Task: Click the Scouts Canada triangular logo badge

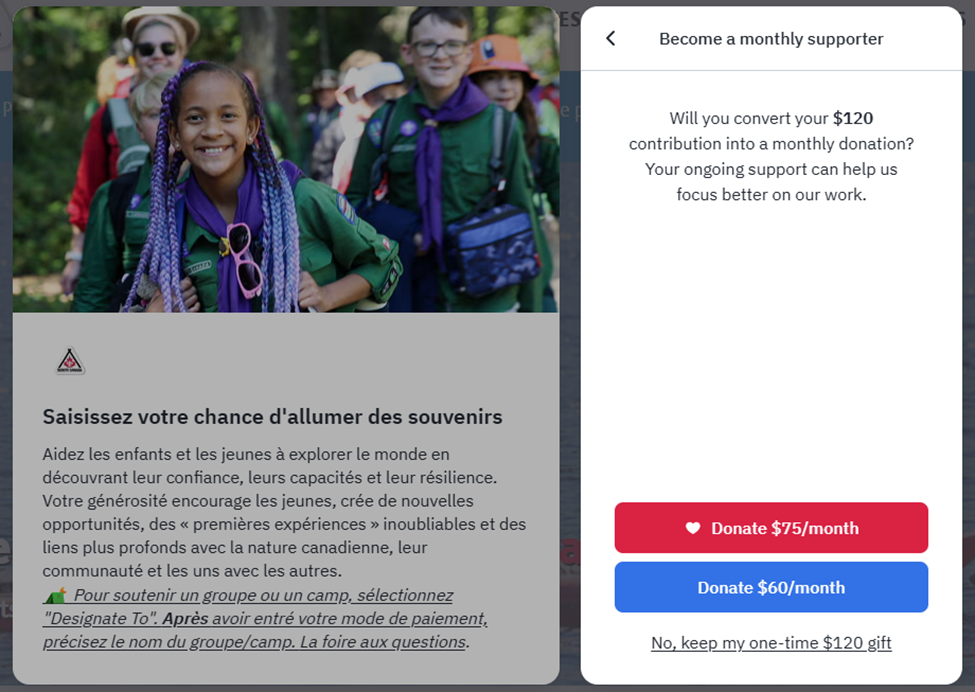Action: [x=70, y=361]
